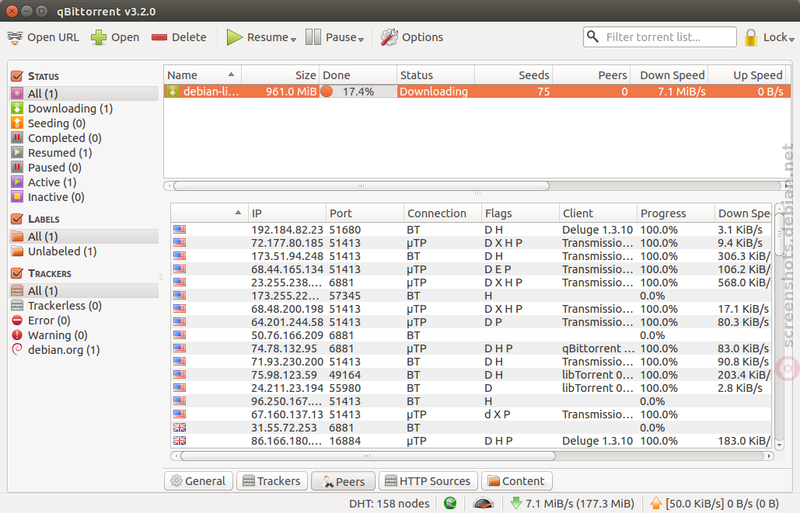Select the Inactive (0) status filter
Screen dimensions: 800x513
(56, 197)
